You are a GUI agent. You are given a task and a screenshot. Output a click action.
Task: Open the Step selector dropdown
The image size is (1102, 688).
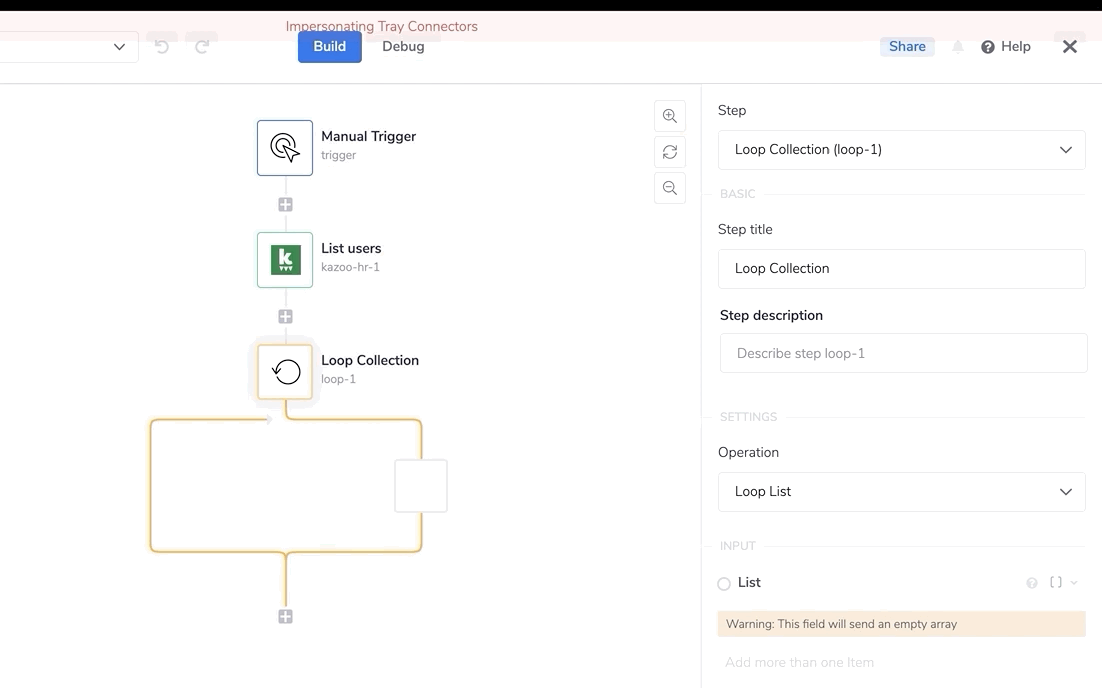point(901,150)
